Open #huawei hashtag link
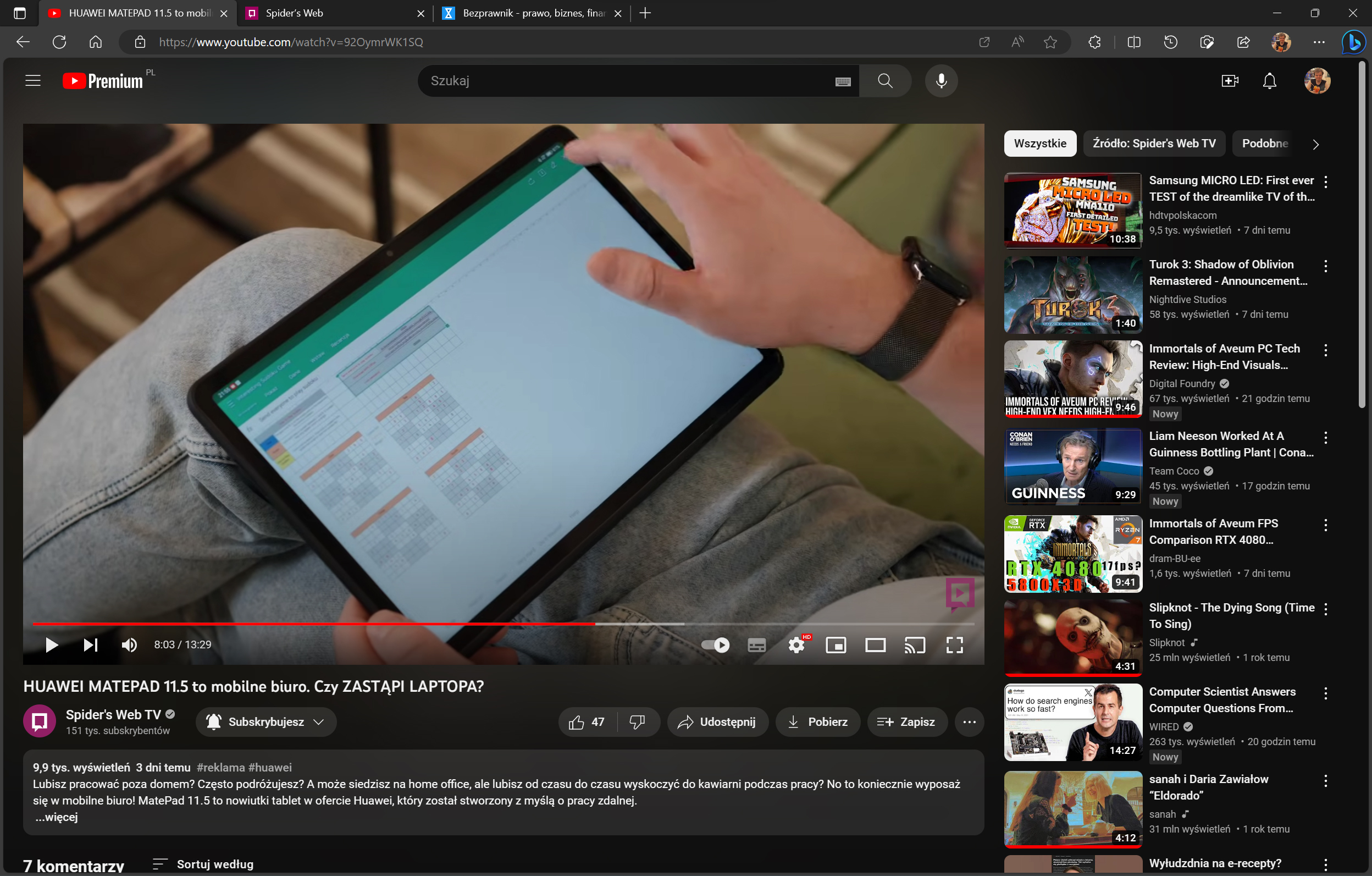Screen dimensions: 1372x876 pos(270,767)
